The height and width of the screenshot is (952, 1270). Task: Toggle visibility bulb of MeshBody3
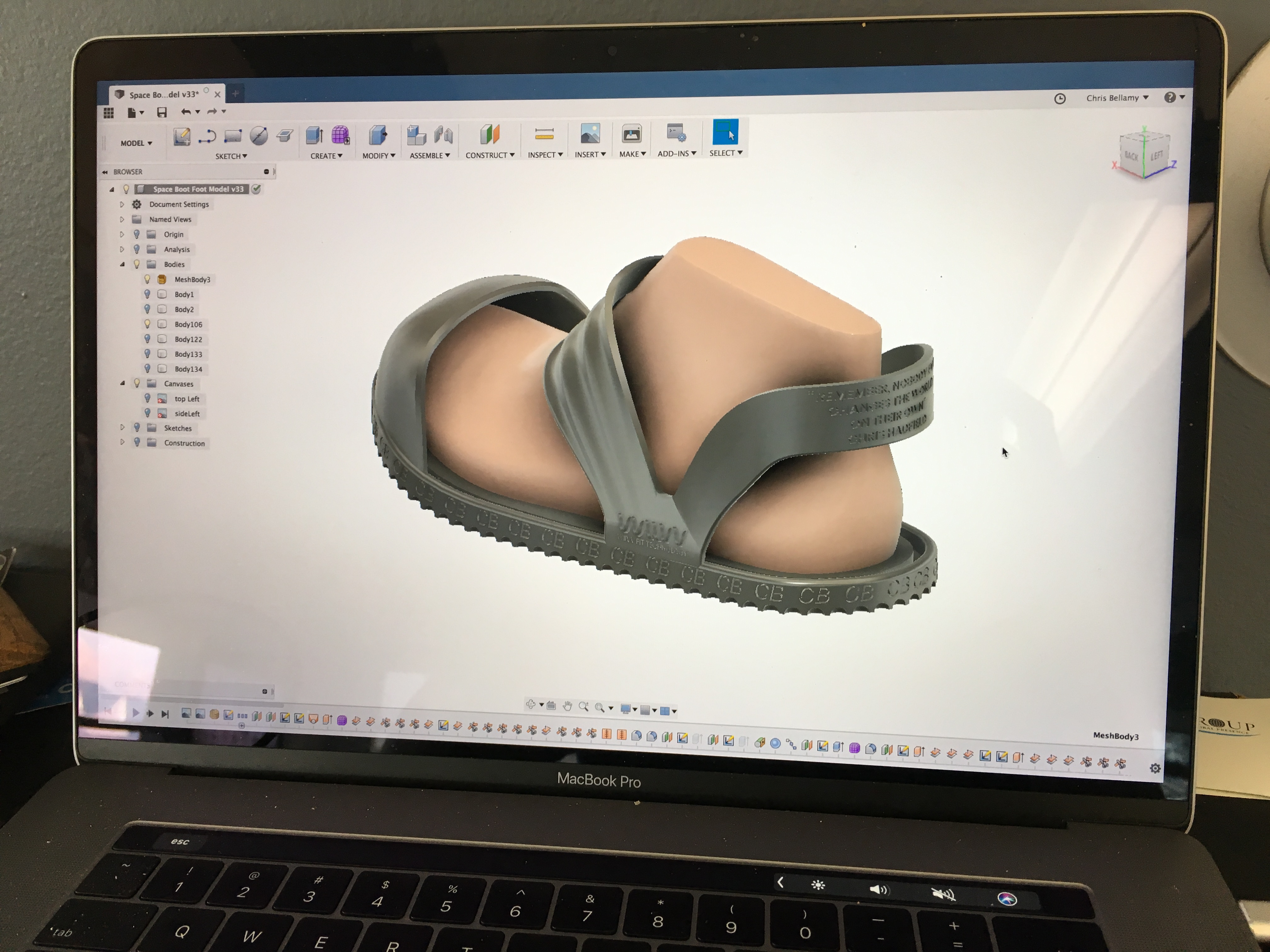tap(147, 279)
